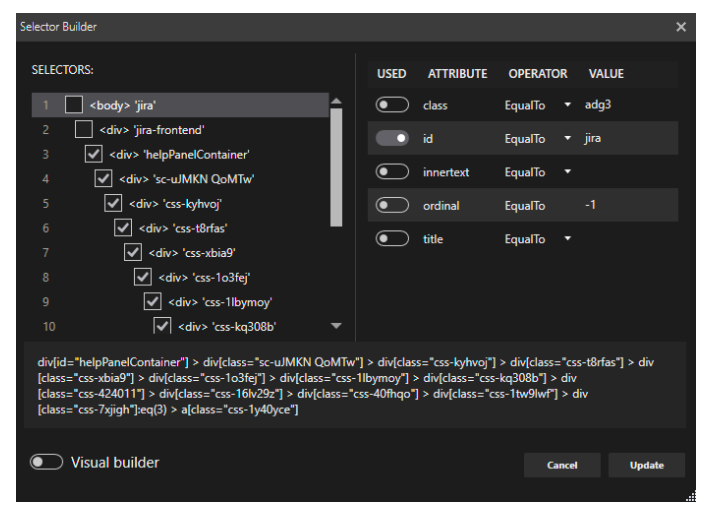Image resolution: width=710 pixels, height=518 pixels.
Task: Click the ATTRIBUTE column header
Action: pyautogui.click(x=457, y=74)
